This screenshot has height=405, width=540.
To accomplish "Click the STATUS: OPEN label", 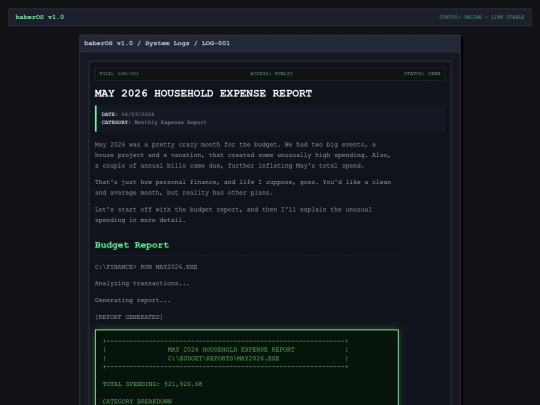I will (x=422, y=74).
